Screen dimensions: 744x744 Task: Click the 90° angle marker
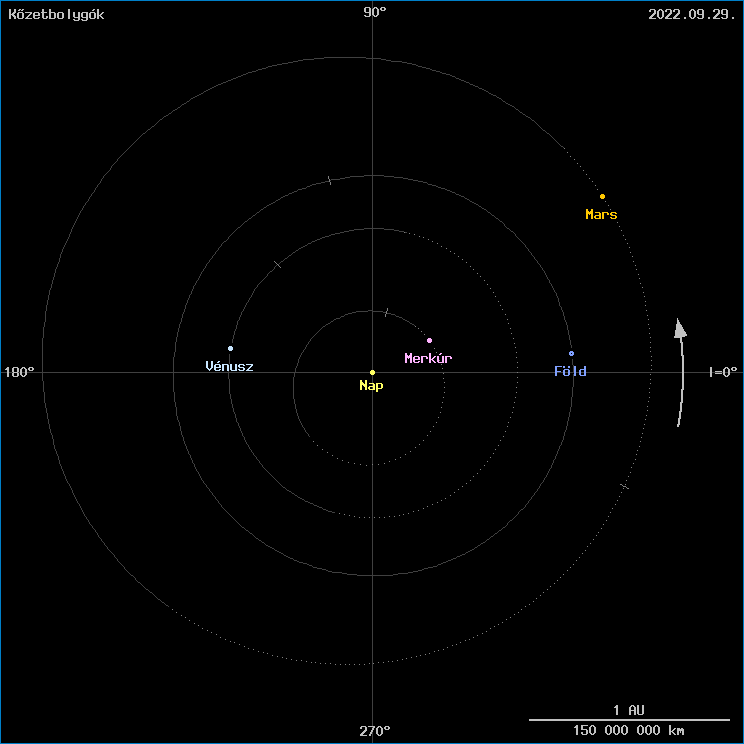374,12
